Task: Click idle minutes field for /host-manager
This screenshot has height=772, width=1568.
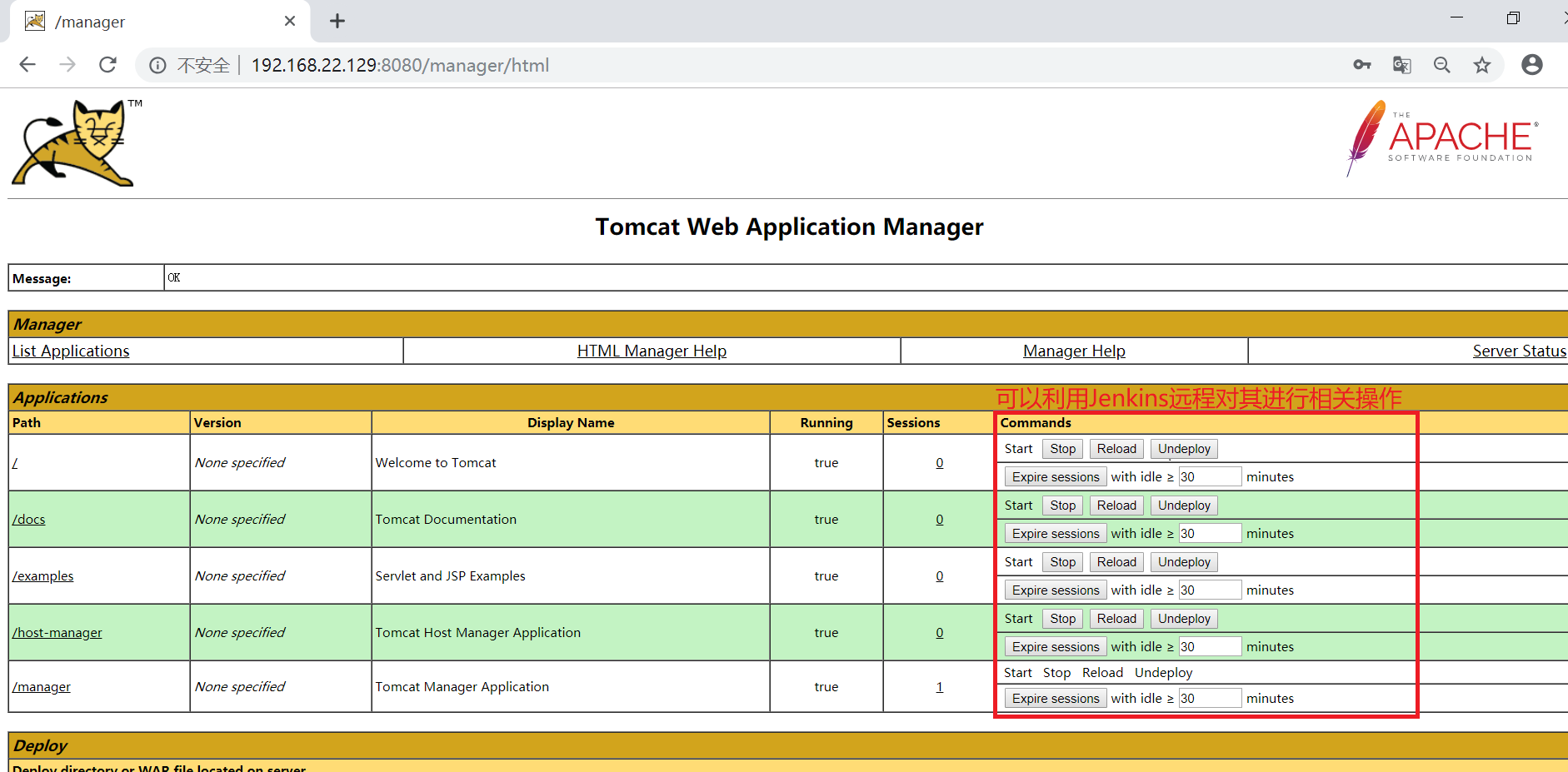Action: coord(1210,647)
